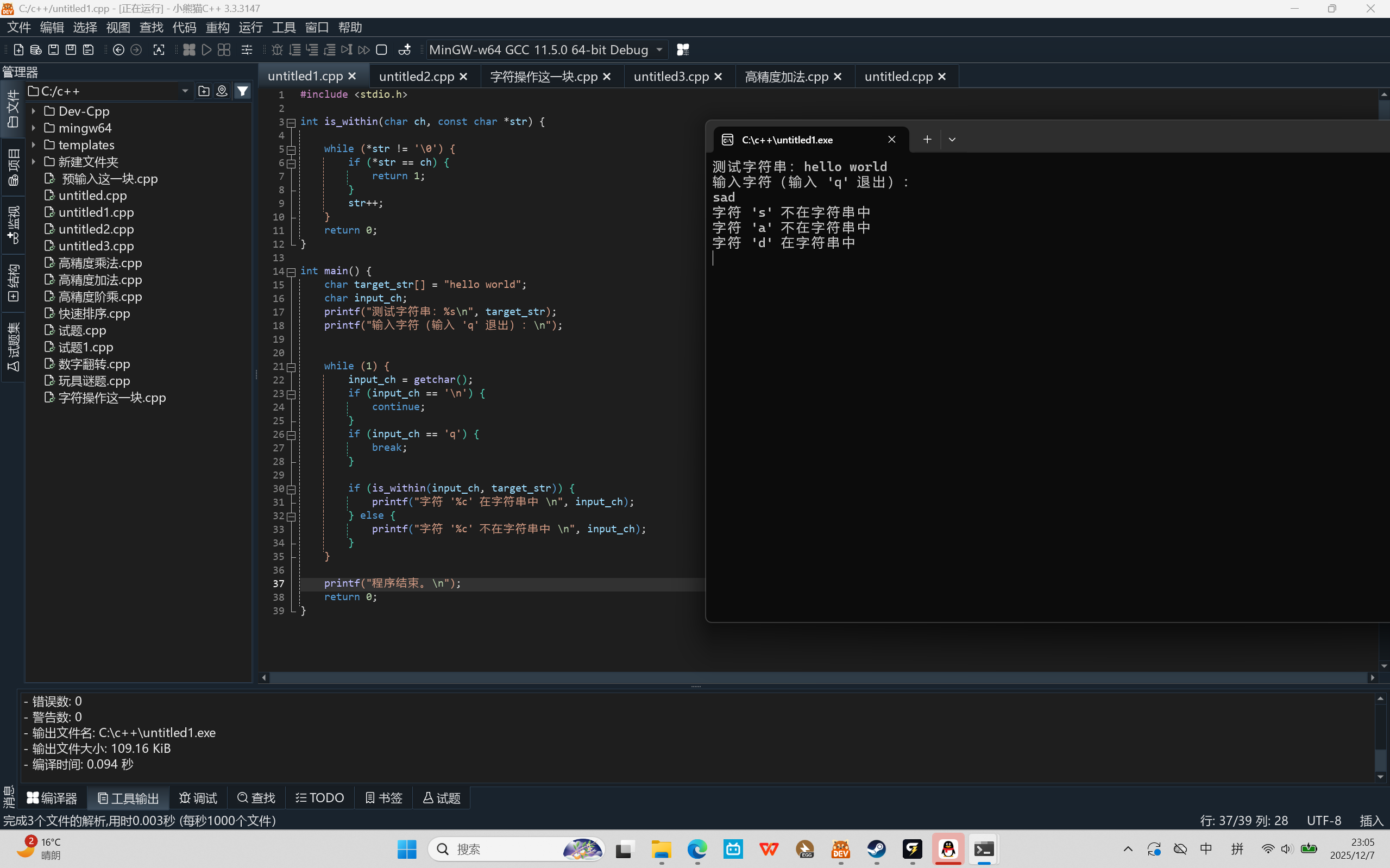Start debugging with the bug icon
Viewport: 1390px width, 868px height.
click(277, 50)
